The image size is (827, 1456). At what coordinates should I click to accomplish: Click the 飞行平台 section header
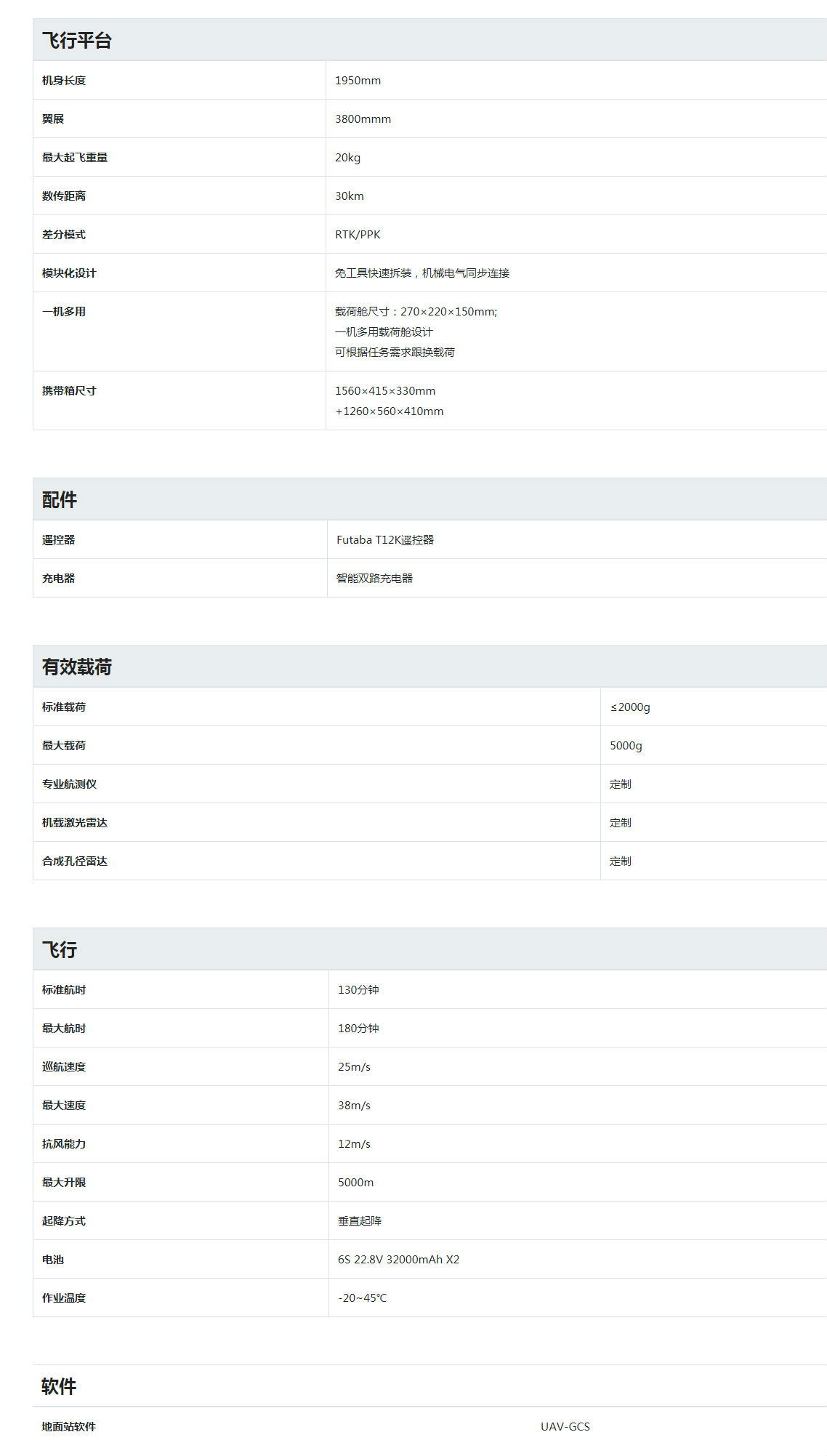(77, 41)
